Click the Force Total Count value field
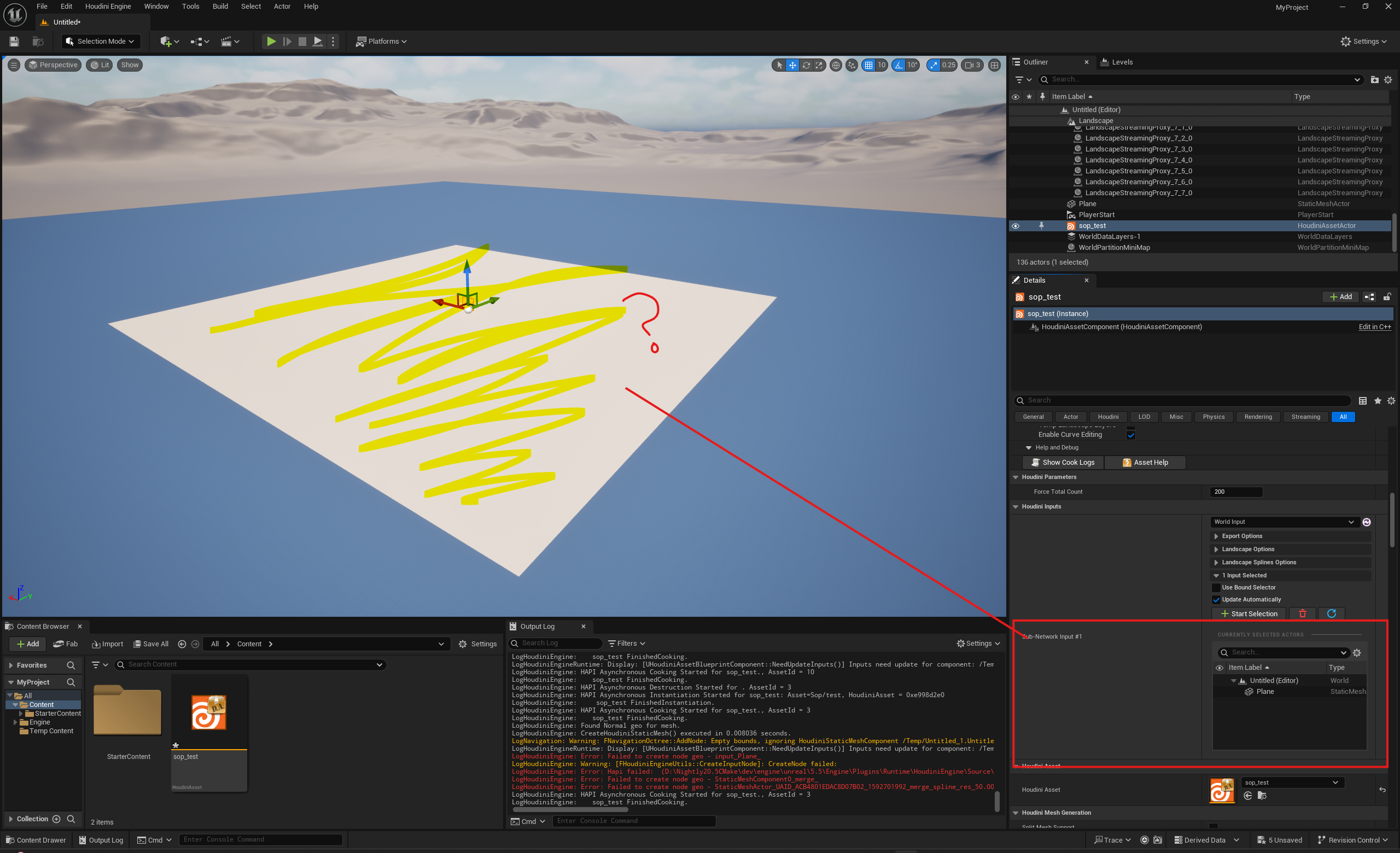 coord(1236,492)
